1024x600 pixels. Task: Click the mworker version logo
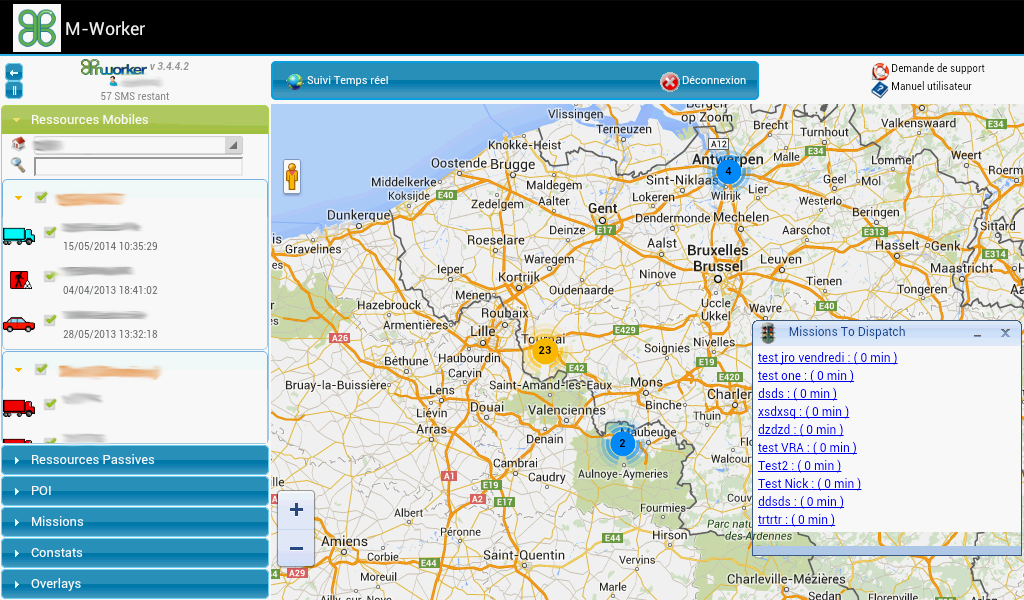114,67
